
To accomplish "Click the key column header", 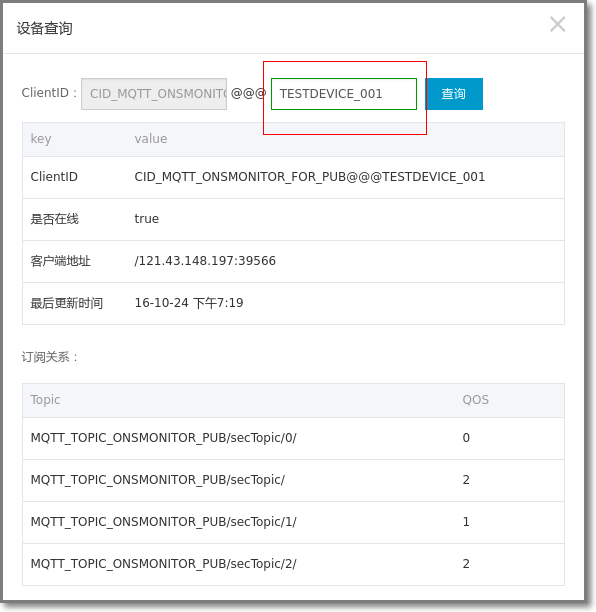I will (x=41, y=139).
